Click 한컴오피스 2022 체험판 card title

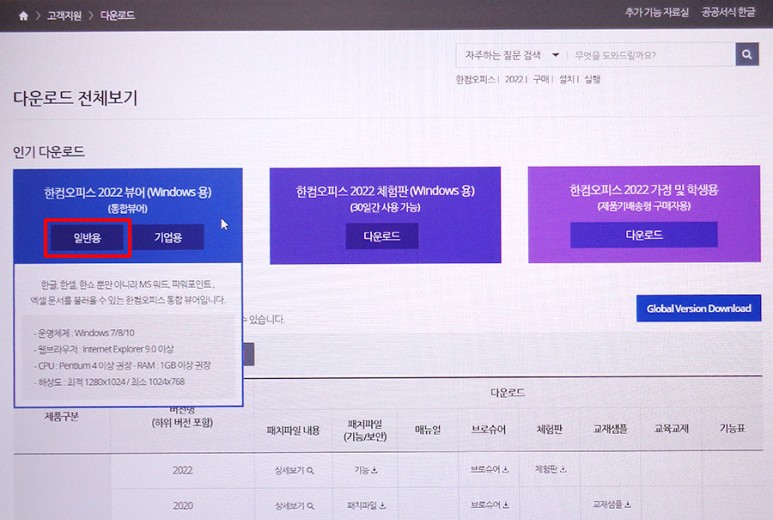coord(385,191)
